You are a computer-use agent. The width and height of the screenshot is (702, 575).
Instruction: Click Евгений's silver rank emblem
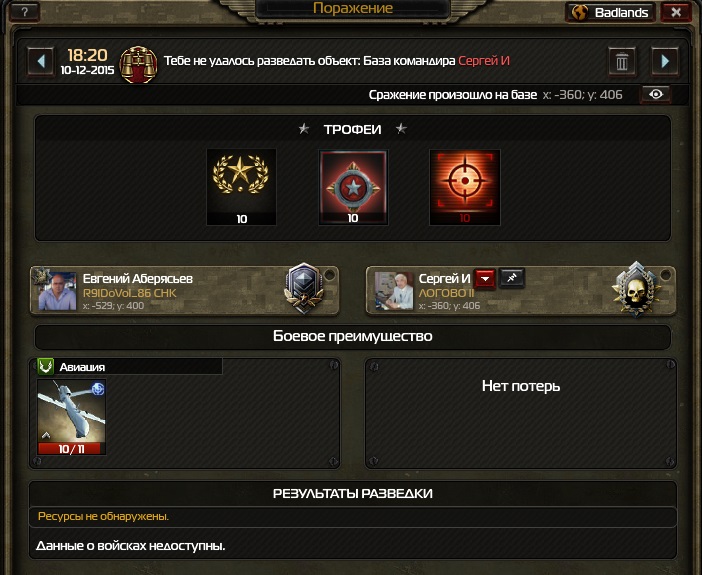point(304,288)
